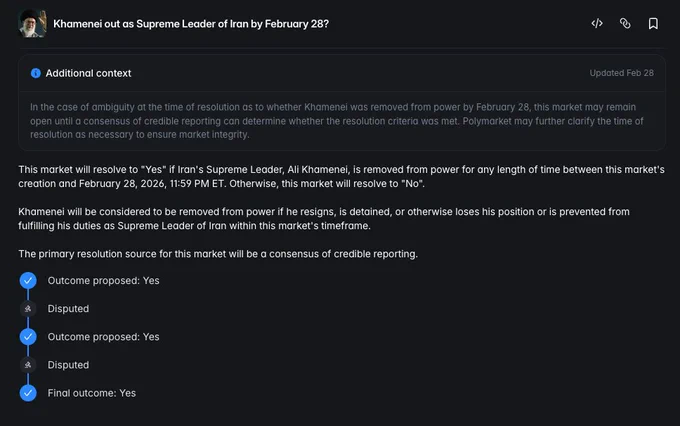Click the Final outcome checkmark icon
680x426 pixels.
(x=28, y=393)
